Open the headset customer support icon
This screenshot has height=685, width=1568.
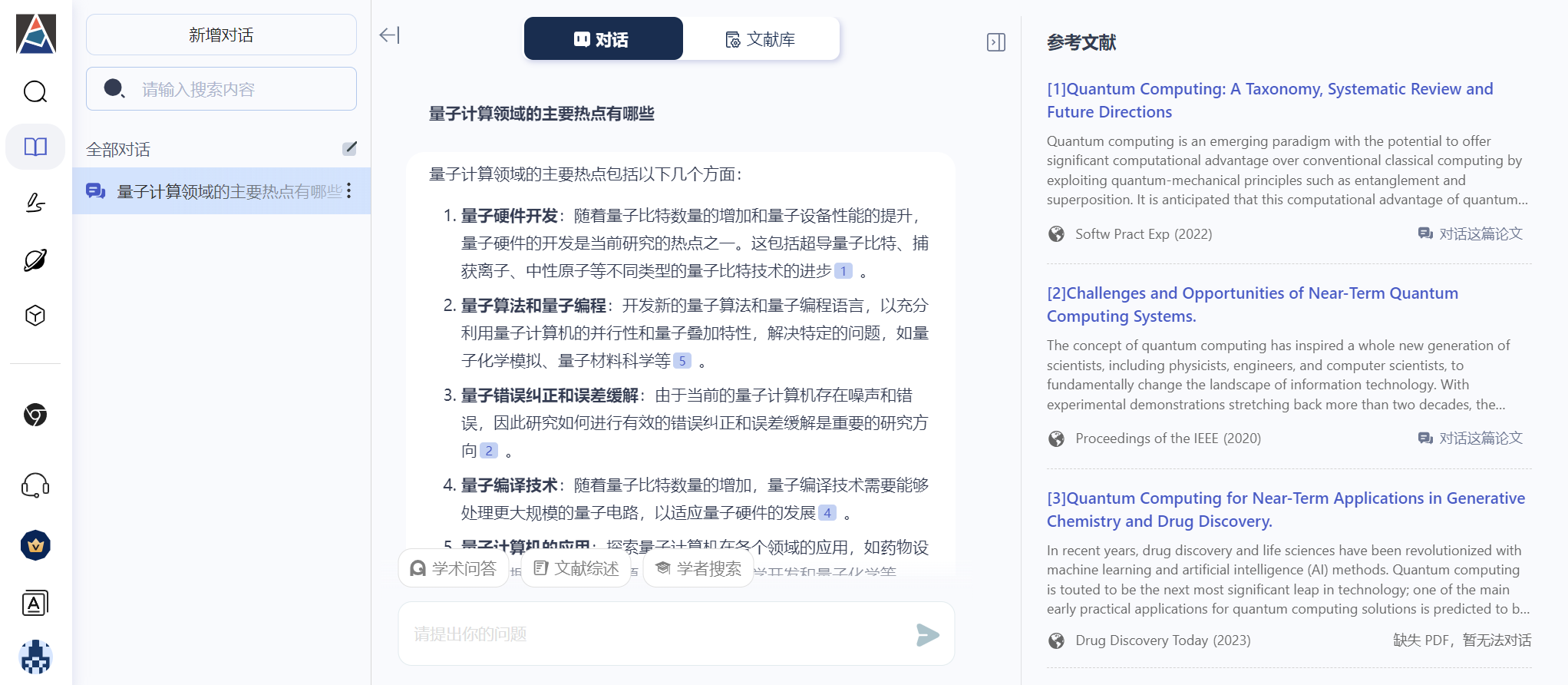click(x=35, y=485)
